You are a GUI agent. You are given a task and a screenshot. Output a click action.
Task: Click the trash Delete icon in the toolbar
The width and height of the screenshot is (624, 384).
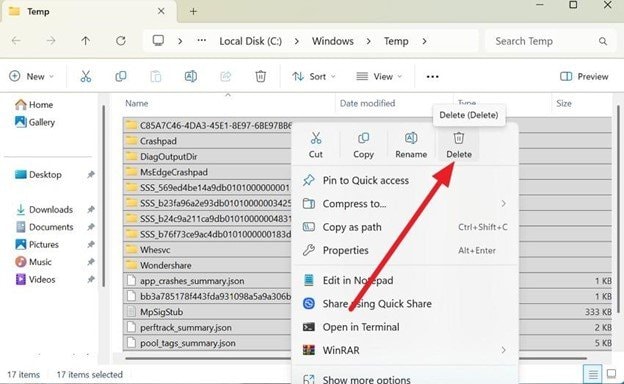click(261, 76)
